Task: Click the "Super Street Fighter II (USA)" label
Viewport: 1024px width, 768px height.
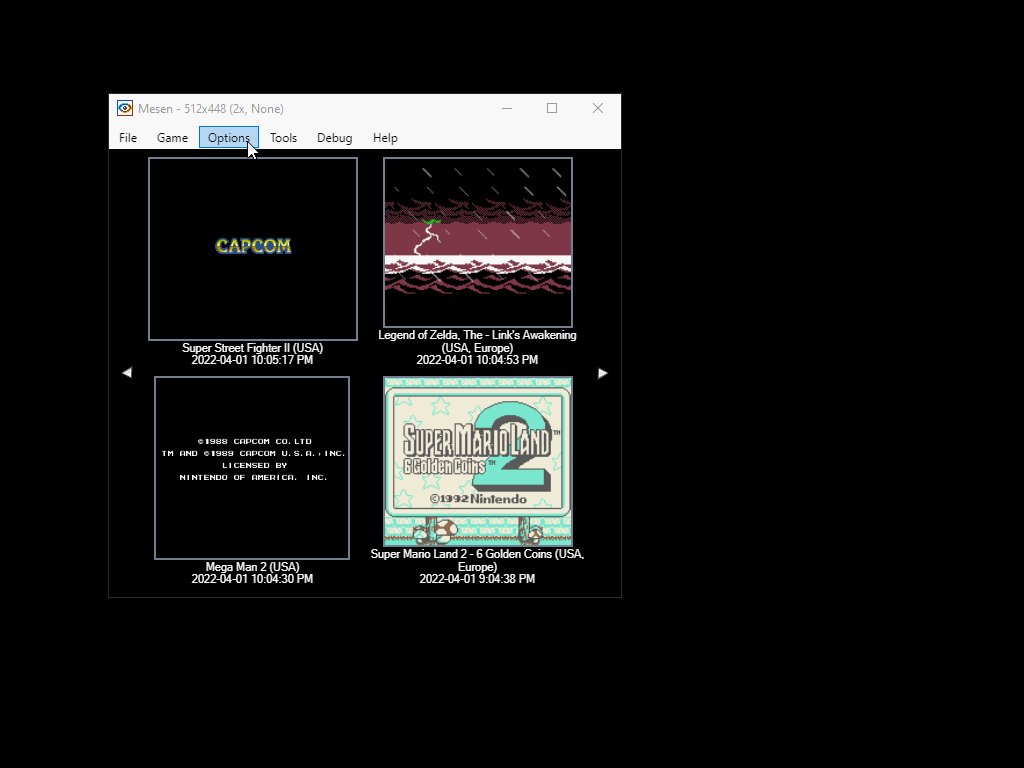Action: [253, 348]
